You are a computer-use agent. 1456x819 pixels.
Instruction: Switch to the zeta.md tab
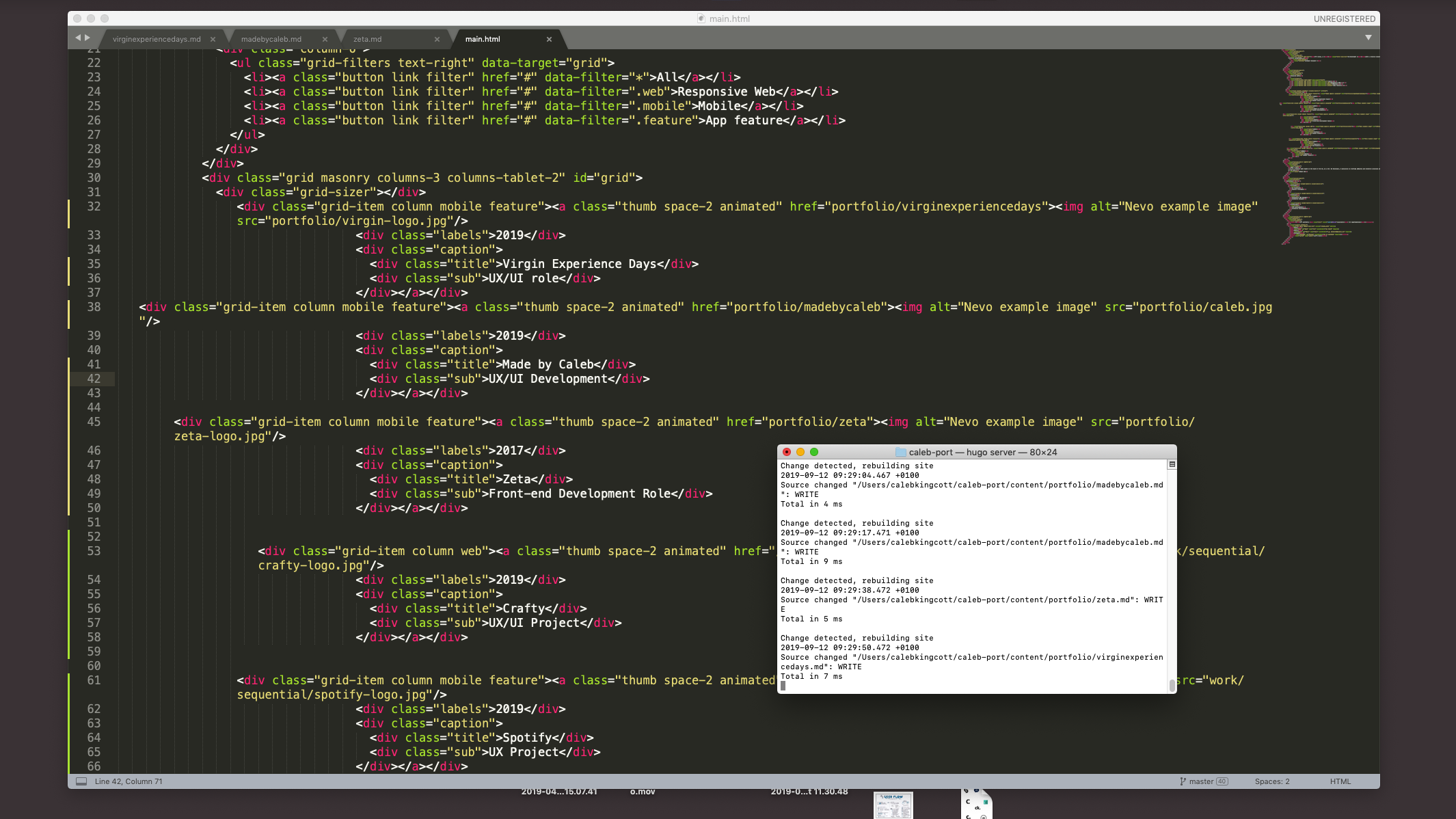pos(368,40)
